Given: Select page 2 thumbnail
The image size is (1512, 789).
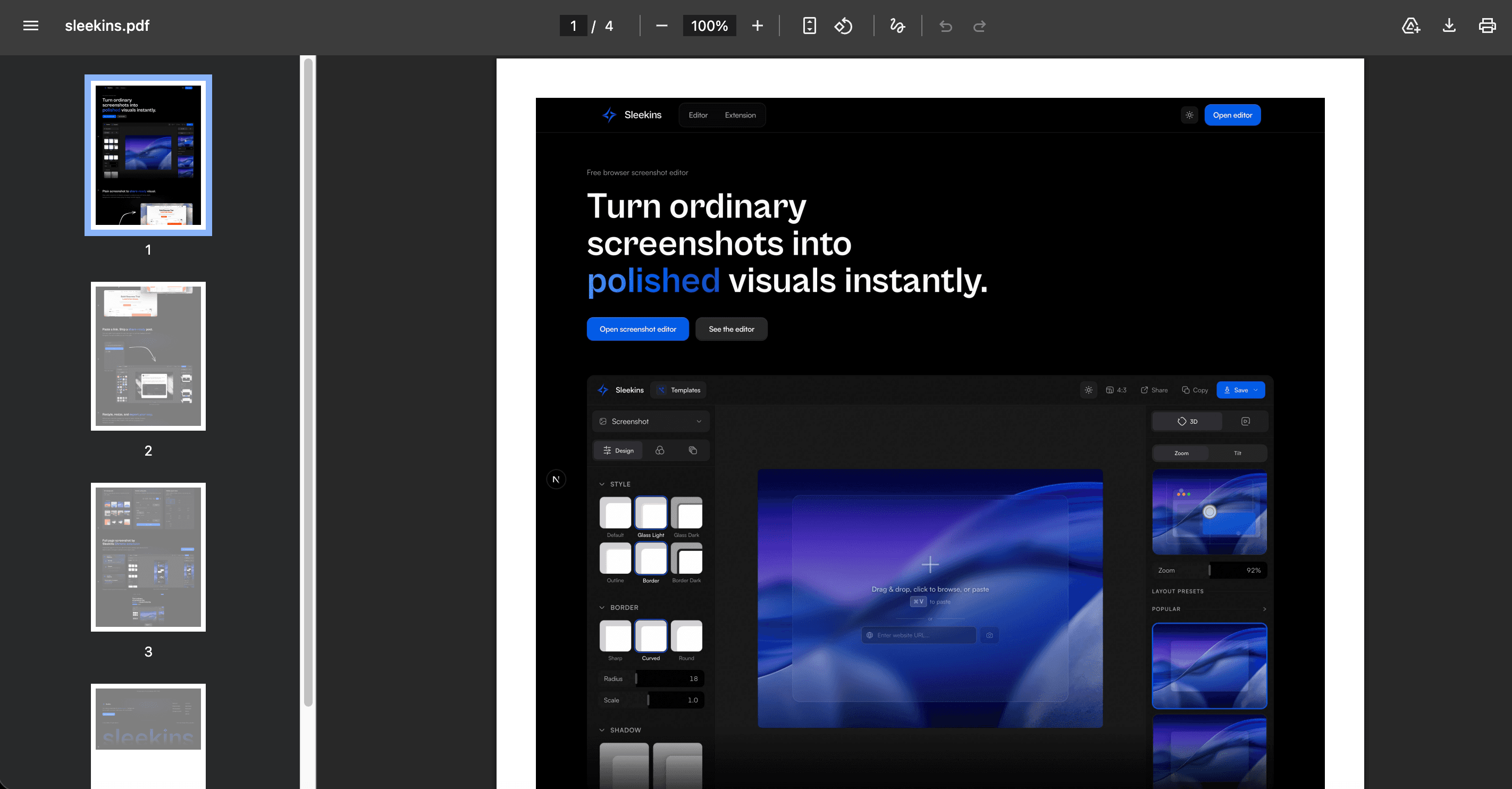Looking at the screenshot, I should point(148,356).
